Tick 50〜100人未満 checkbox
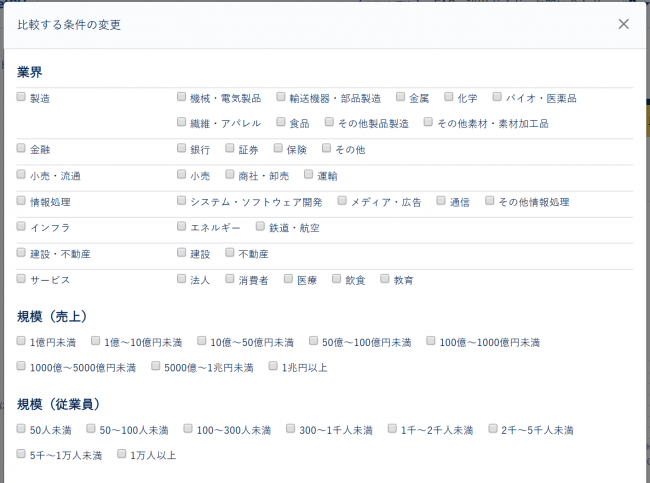The image size is (650, 483). 91,429
